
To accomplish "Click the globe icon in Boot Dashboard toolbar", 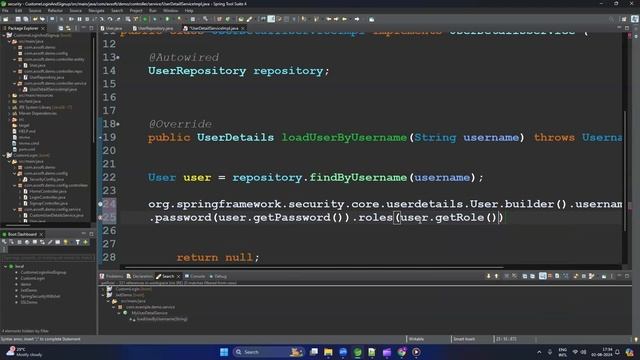I will [27, 242].
